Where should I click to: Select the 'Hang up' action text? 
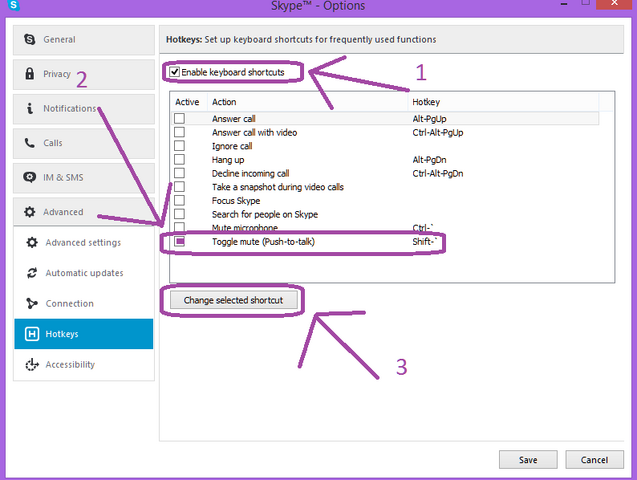[228, 160]
